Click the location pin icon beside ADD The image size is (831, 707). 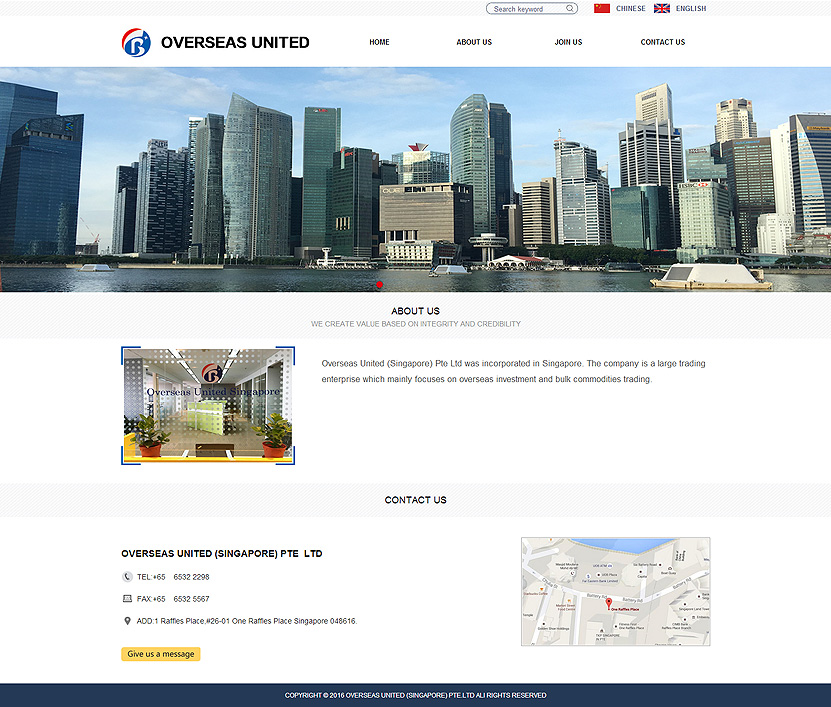pos(127,621)
